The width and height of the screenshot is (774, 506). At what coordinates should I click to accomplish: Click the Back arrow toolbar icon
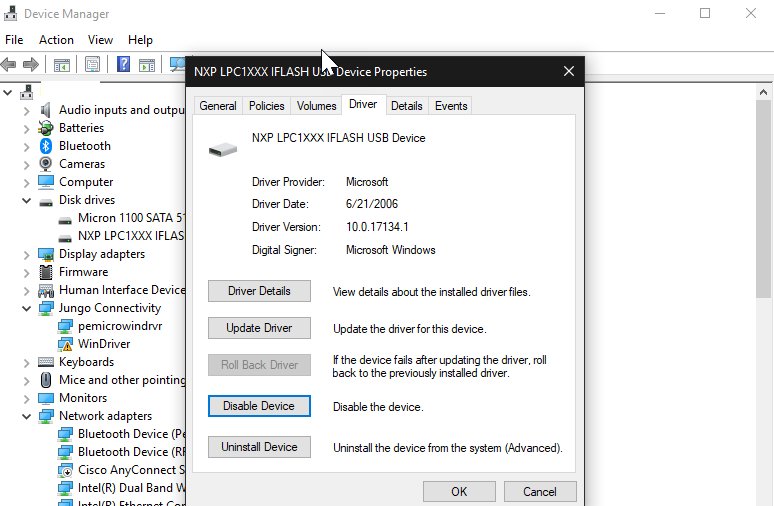[8, 64]
